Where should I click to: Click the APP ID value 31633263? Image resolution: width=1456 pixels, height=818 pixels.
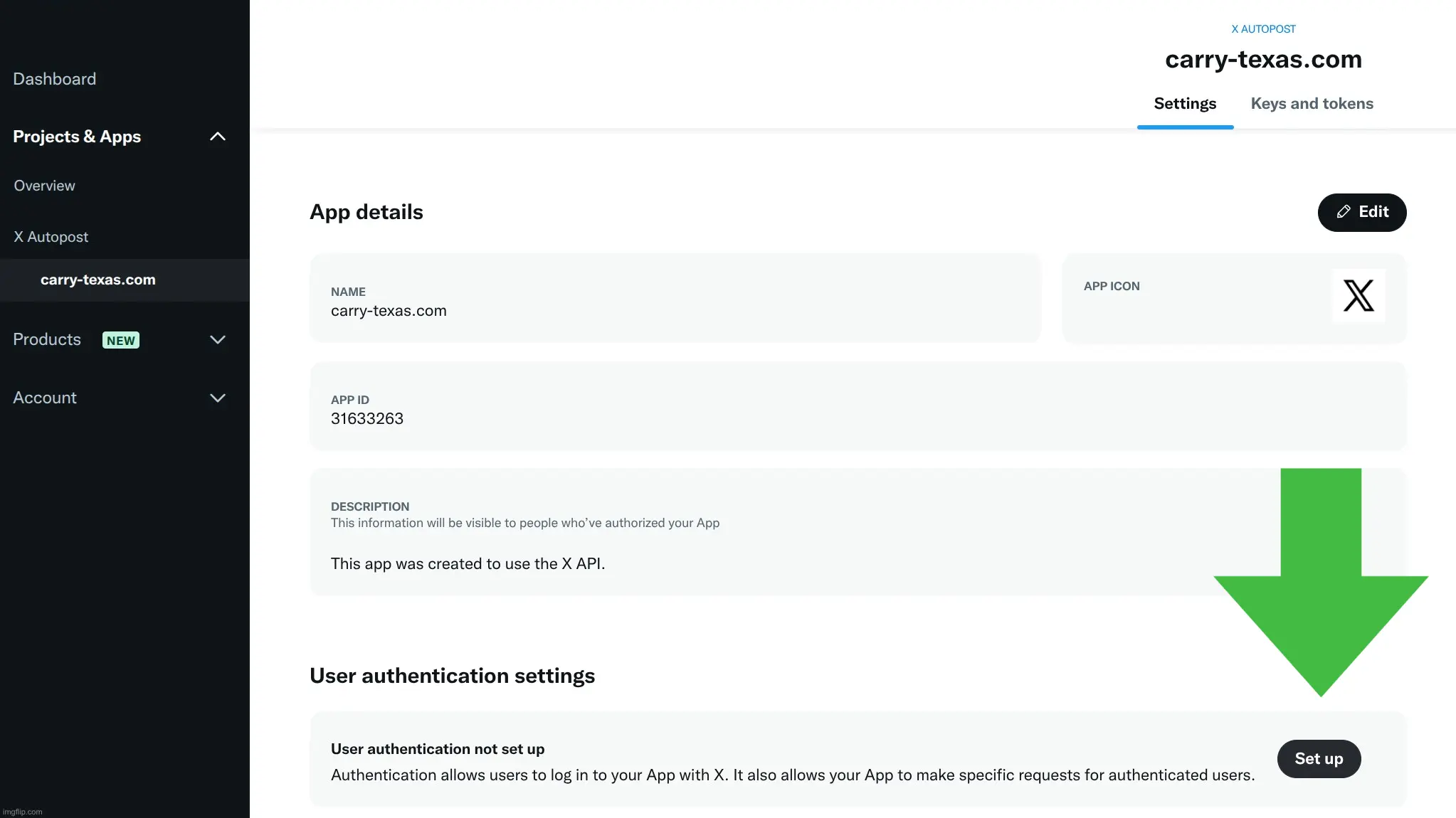(367, 419)
